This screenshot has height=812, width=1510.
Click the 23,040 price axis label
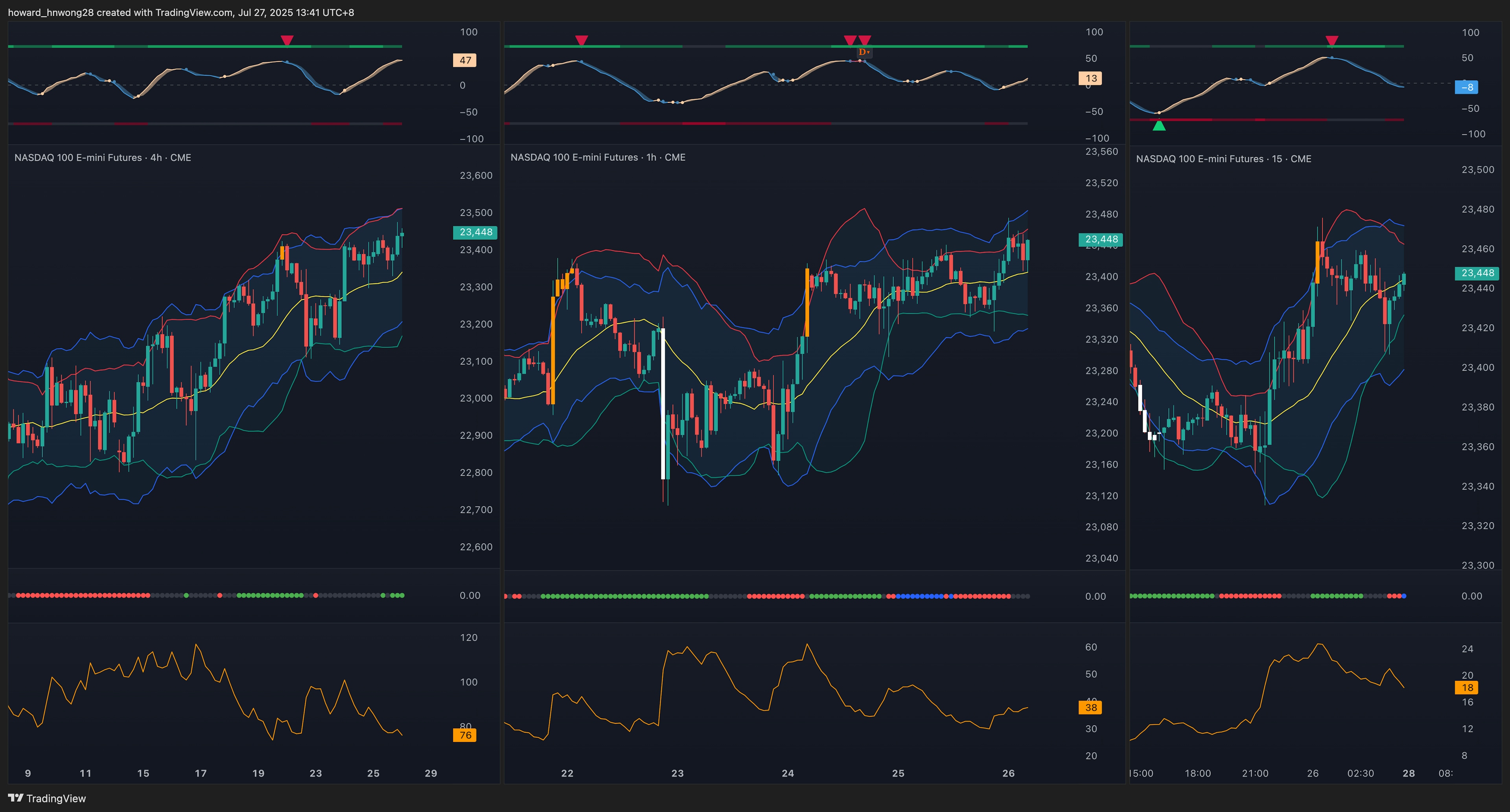[x=1101, y=558]
